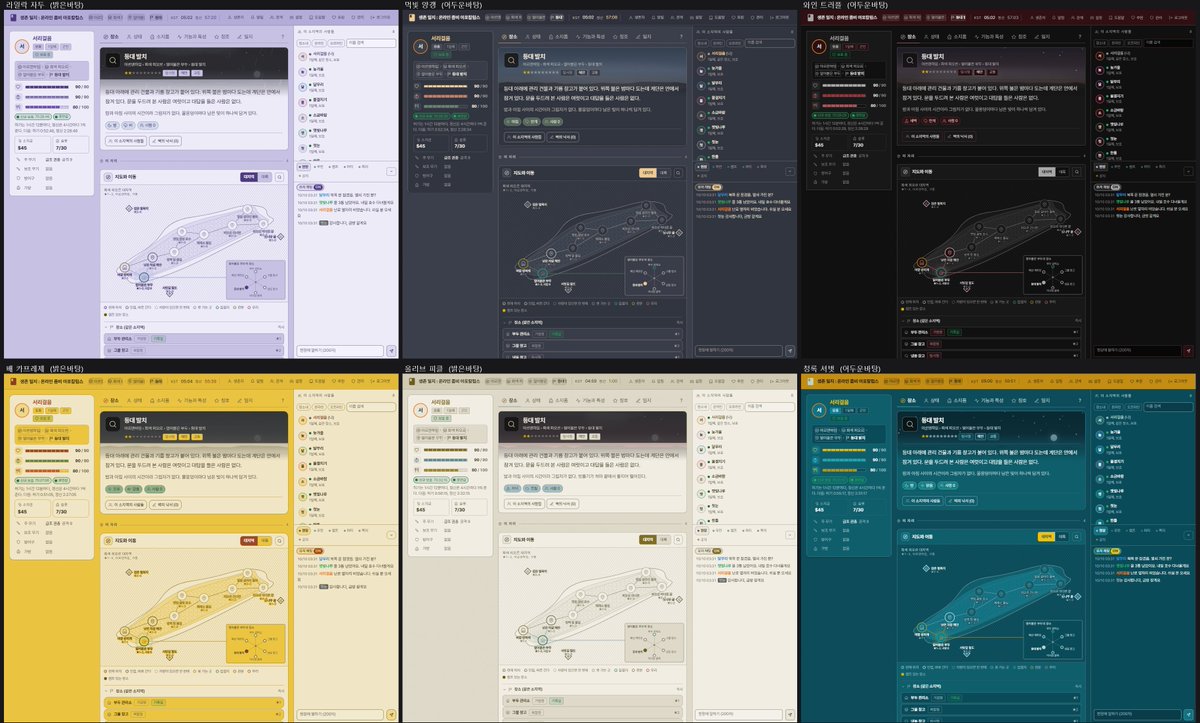Select 대지역 map view in the teal panel
1200x723 pixels.
[x=1048, y=537]
